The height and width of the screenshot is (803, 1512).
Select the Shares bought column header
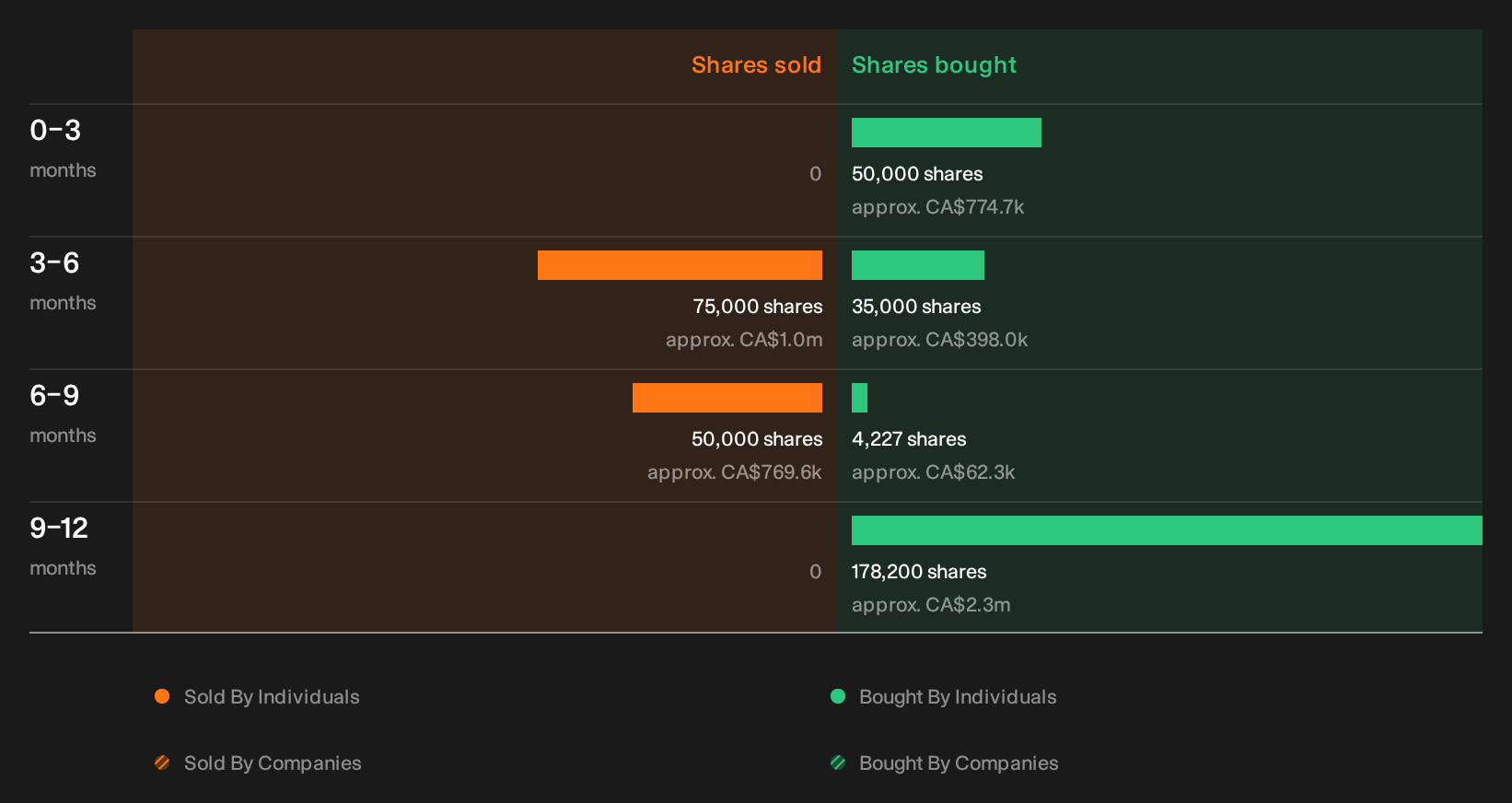pyautogui.click(x=934, y=65)
